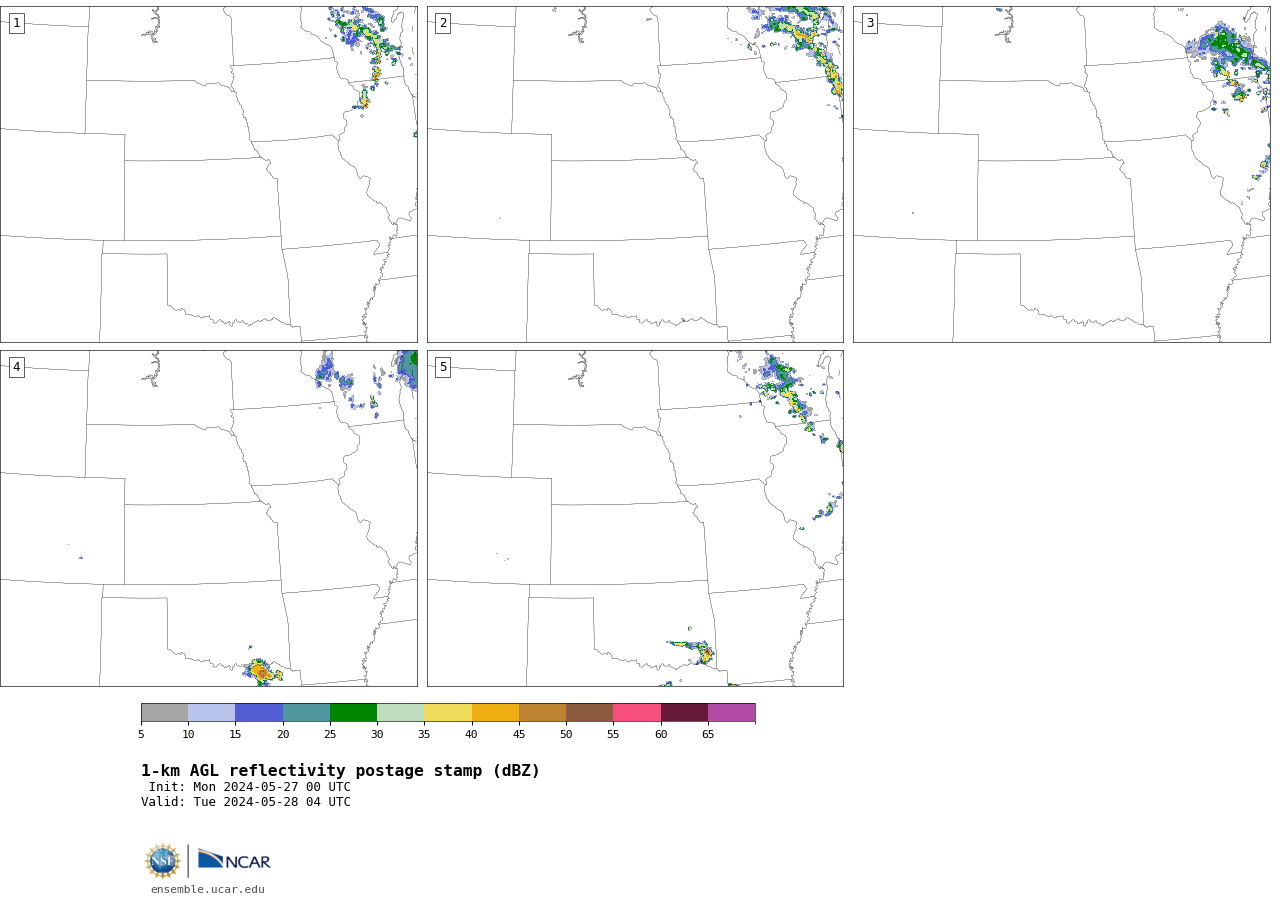Click the blue 15-20 dBZ swatch
Screen dimensions: 1280x901
pyautogui.click(x=259, y=713)
